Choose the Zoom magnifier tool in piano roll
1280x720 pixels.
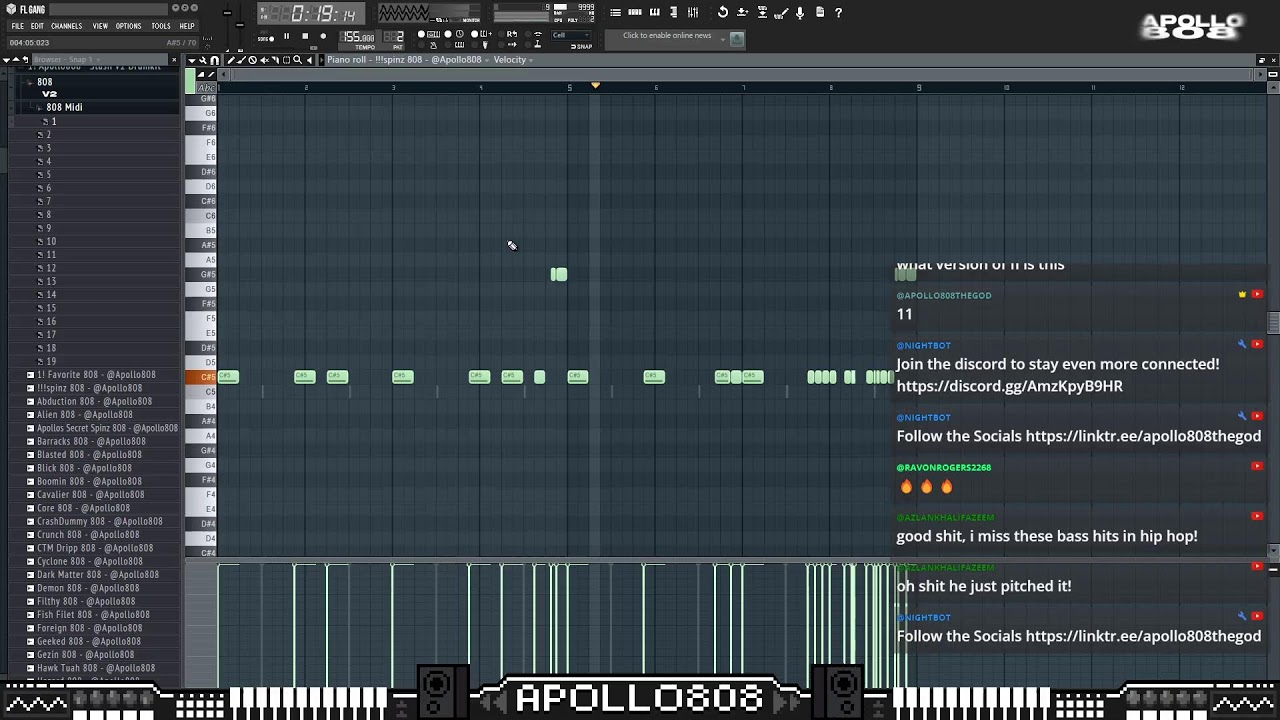click(x=298, y=60)
